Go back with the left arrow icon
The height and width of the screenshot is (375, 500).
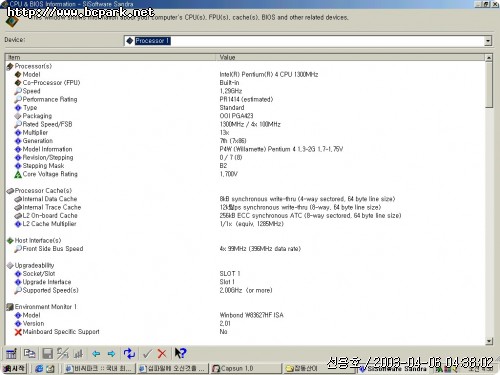click(x=96, y=353)
